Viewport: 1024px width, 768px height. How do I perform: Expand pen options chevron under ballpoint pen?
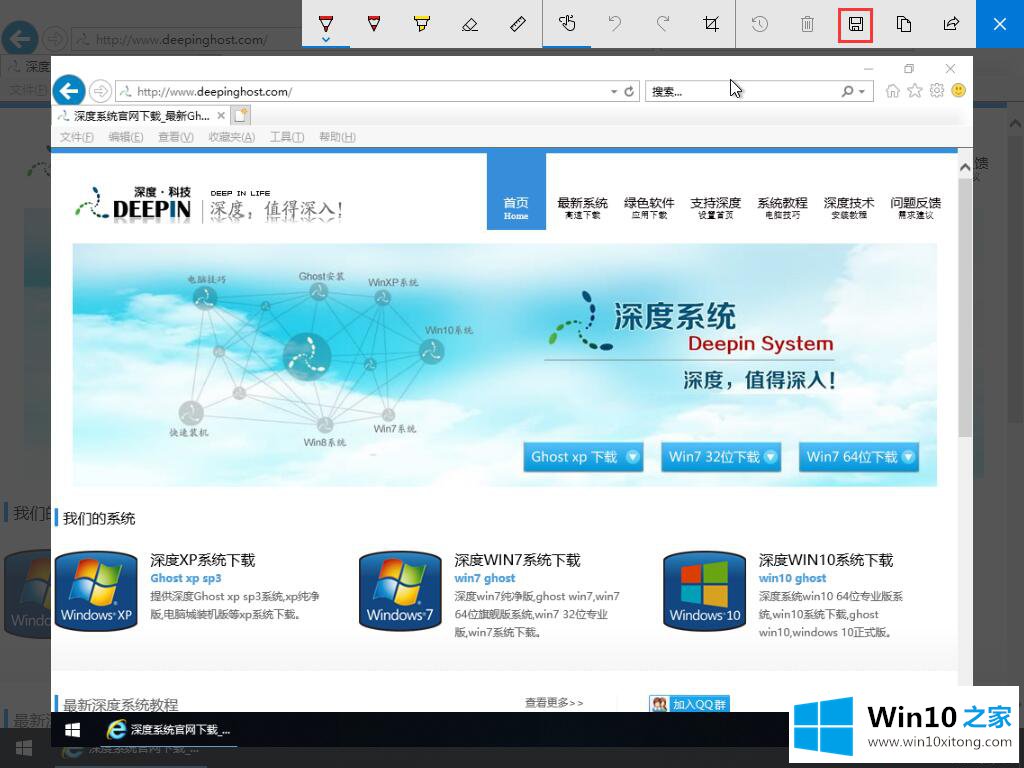click(x=326, y=40)
